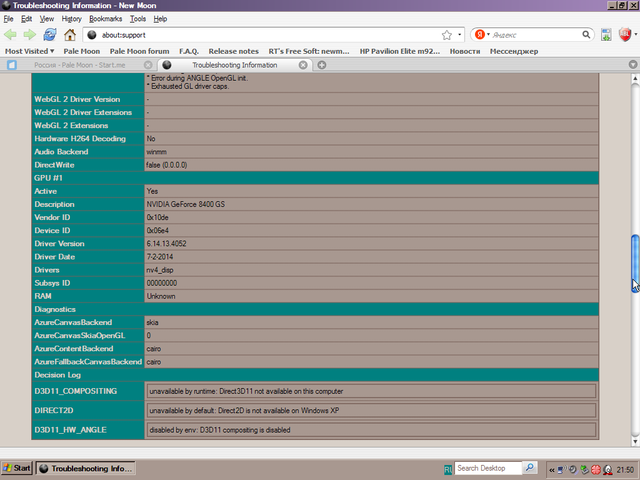Image resolution: width=640 pixels, height=480 pixels.
Task: Click the Yandex search engine logo
Action: [480, 35]
